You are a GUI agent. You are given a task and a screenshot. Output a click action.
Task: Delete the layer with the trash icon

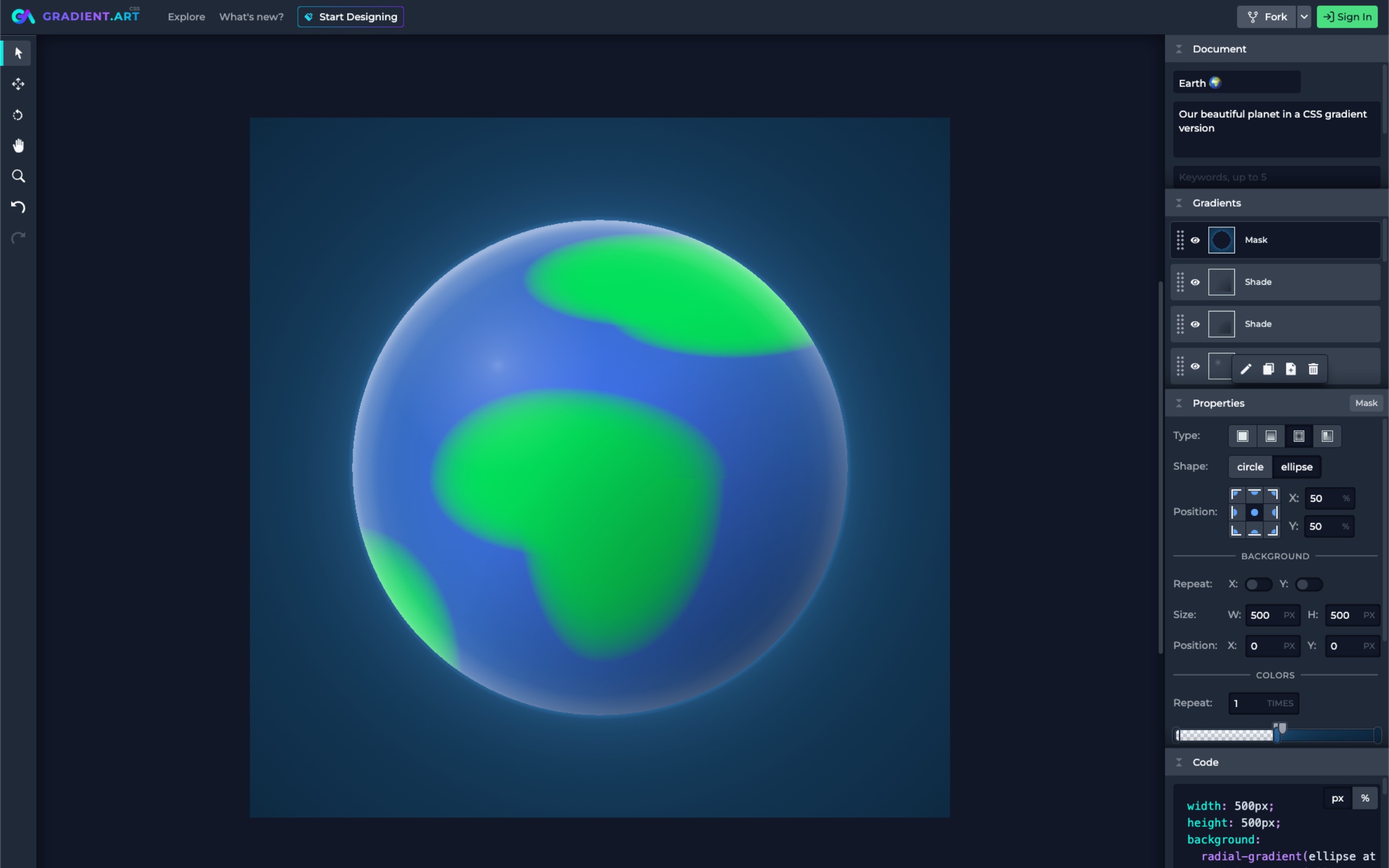[1313, 369]
